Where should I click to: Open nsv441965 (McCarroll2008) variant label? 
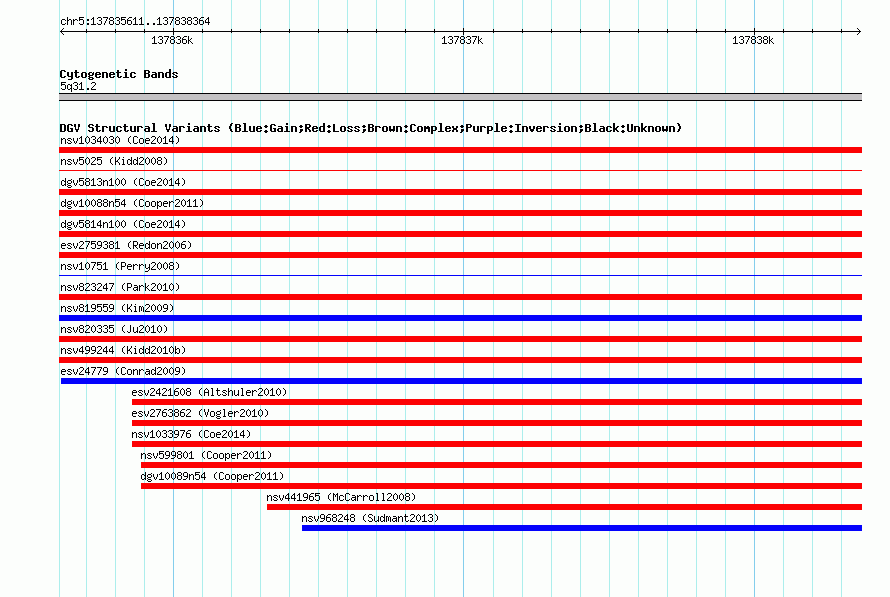[341, 497]
